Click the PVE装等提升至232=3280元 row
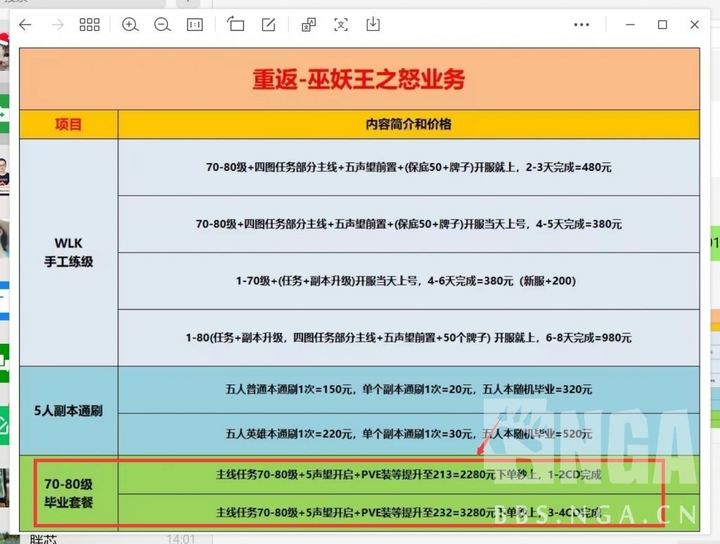720x544 pixels. tap(409, 512)
